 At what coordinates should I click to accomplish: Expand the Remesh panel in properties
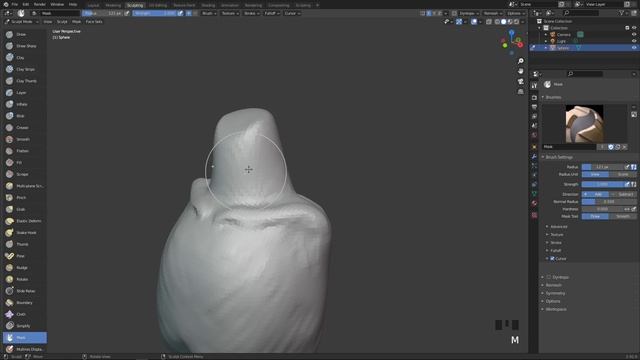(553, 285)
